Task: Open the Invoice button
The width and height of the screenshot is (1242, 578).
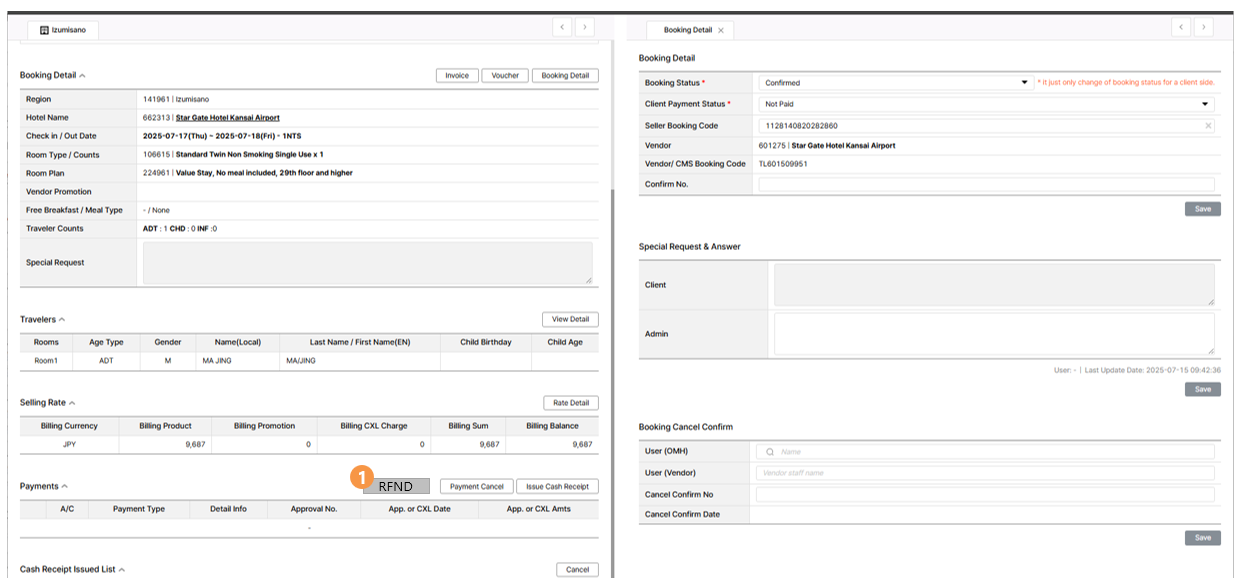Action: pos(456,76)
